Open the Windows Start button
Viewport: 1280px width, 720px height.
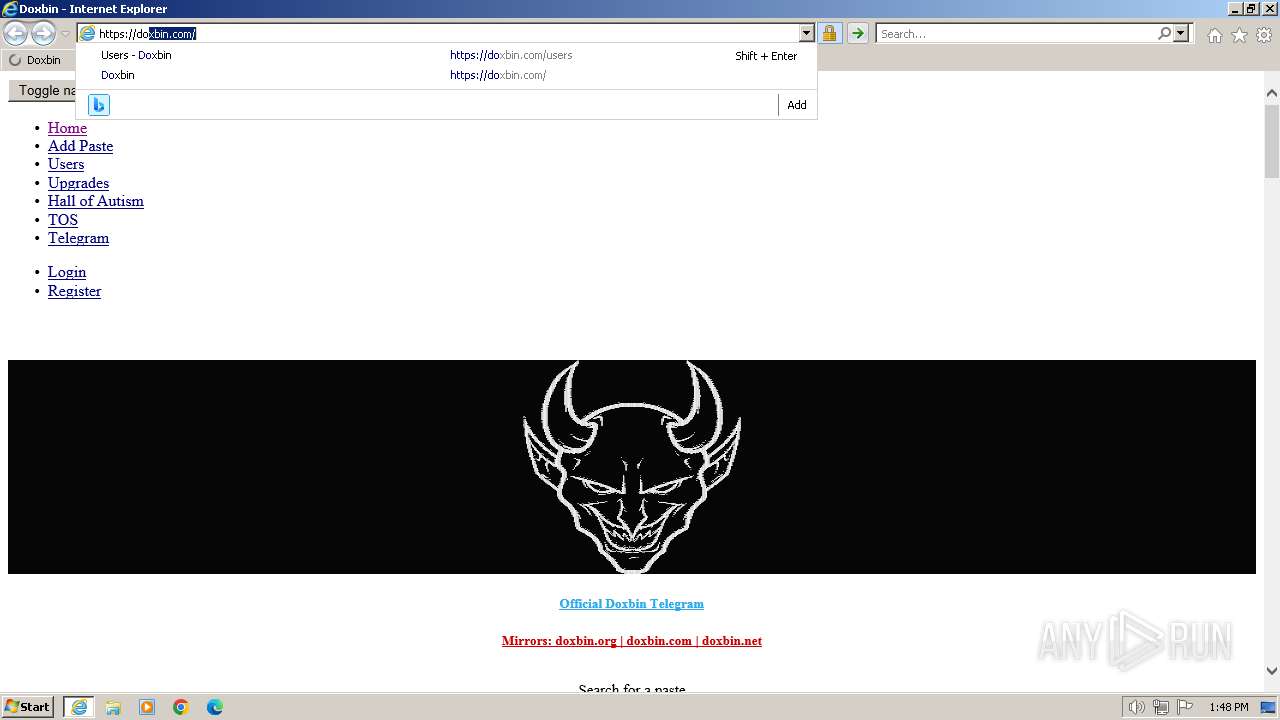28,707
